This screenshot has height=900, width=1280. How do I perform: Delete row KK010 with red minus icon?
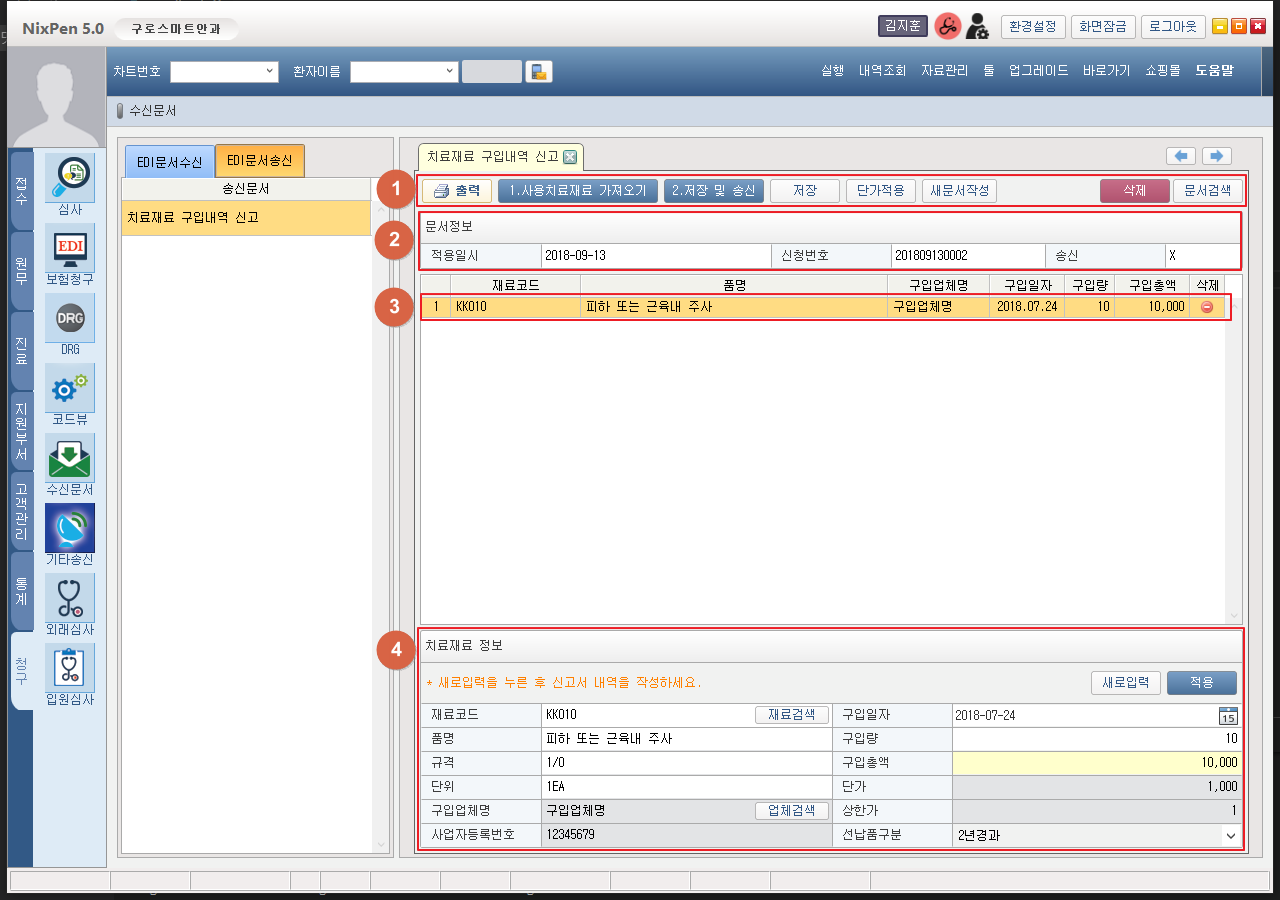click(1207, 308)
